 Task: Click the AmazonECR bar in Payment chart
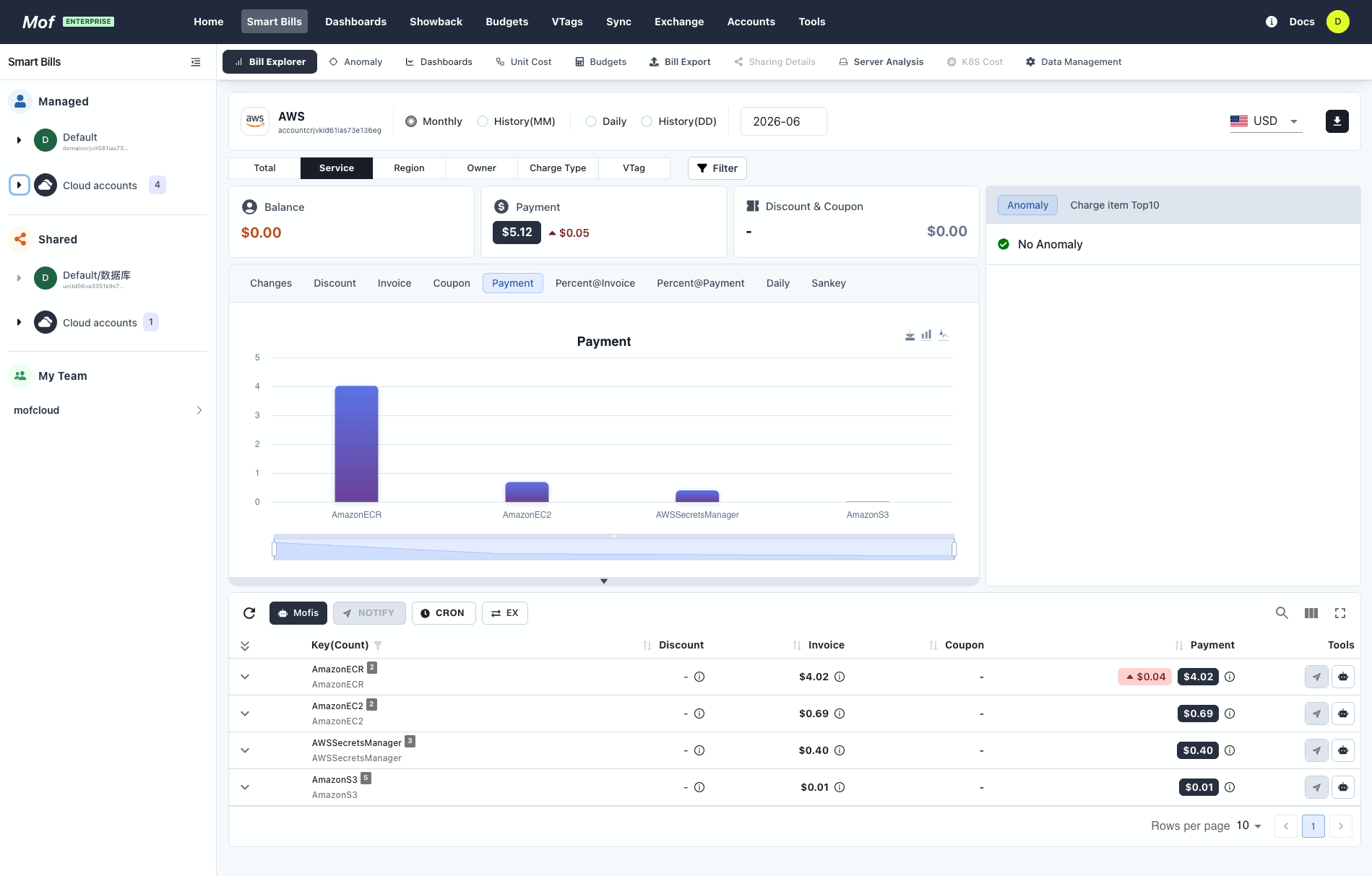356,444
